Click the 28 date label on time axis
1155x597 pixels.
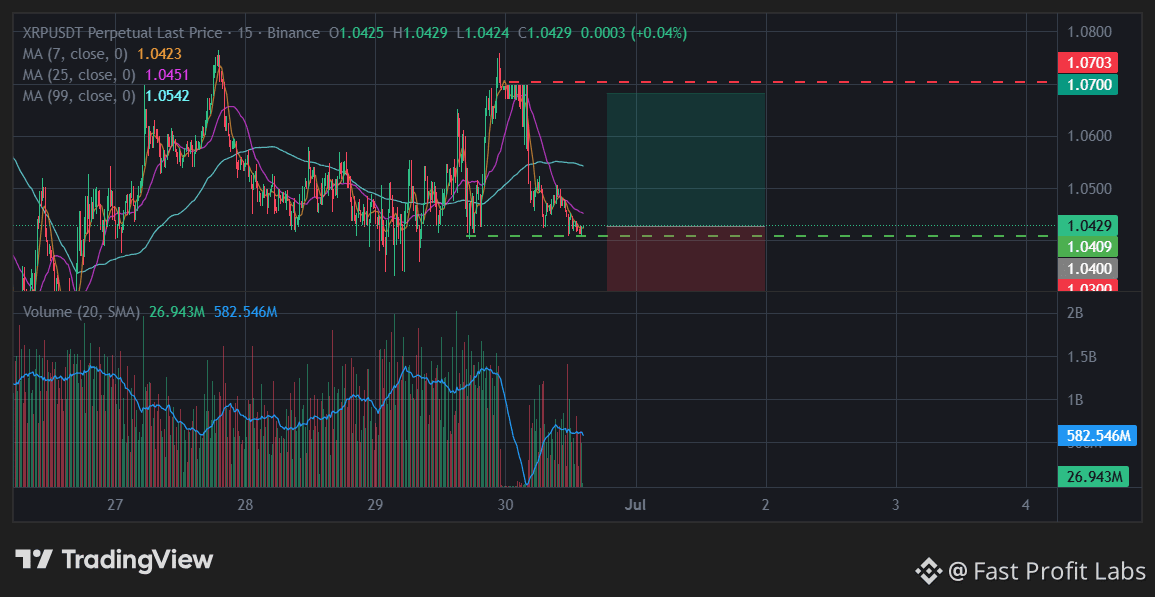click(x=245, y=505)
